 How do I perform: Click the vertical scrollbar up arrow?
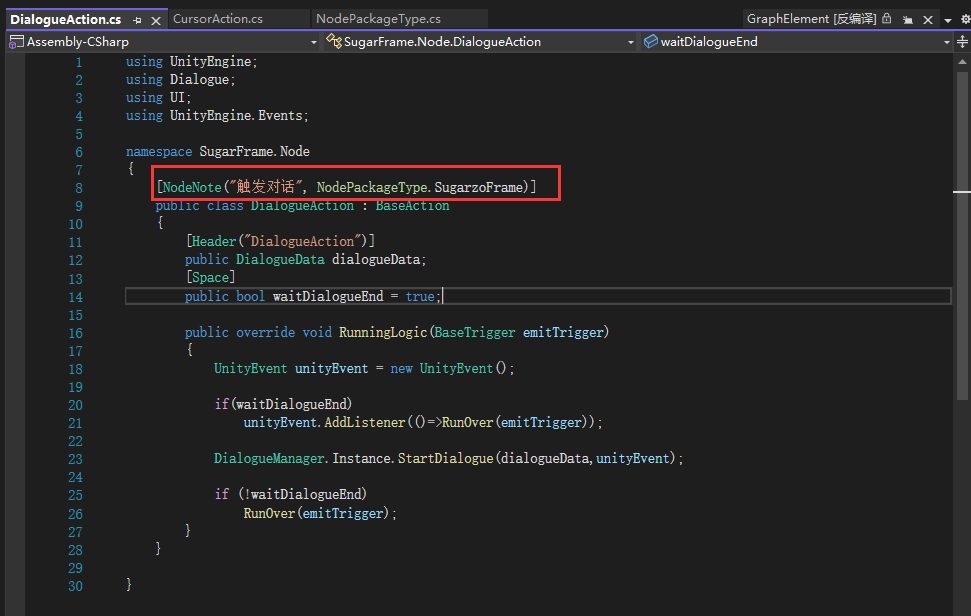click(x=962, y=61)
